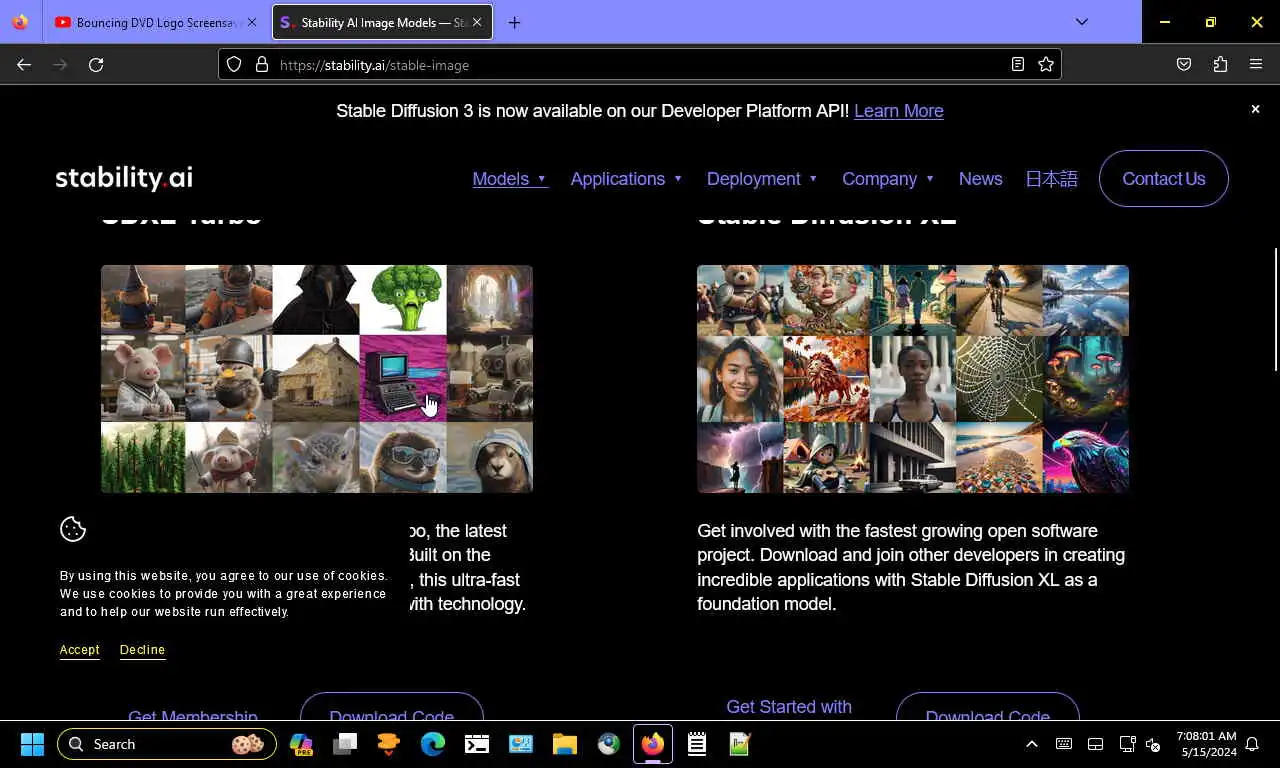Close the Bouncing DVD Logo tab

pos(251,22)
